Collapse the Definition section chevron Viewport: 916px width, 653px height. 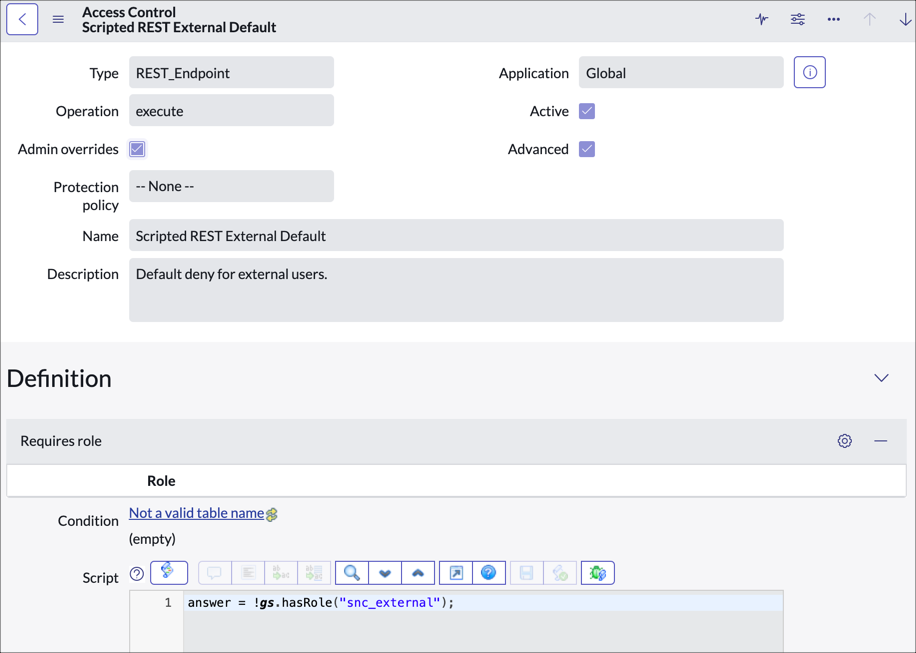[x=881, y=378]
